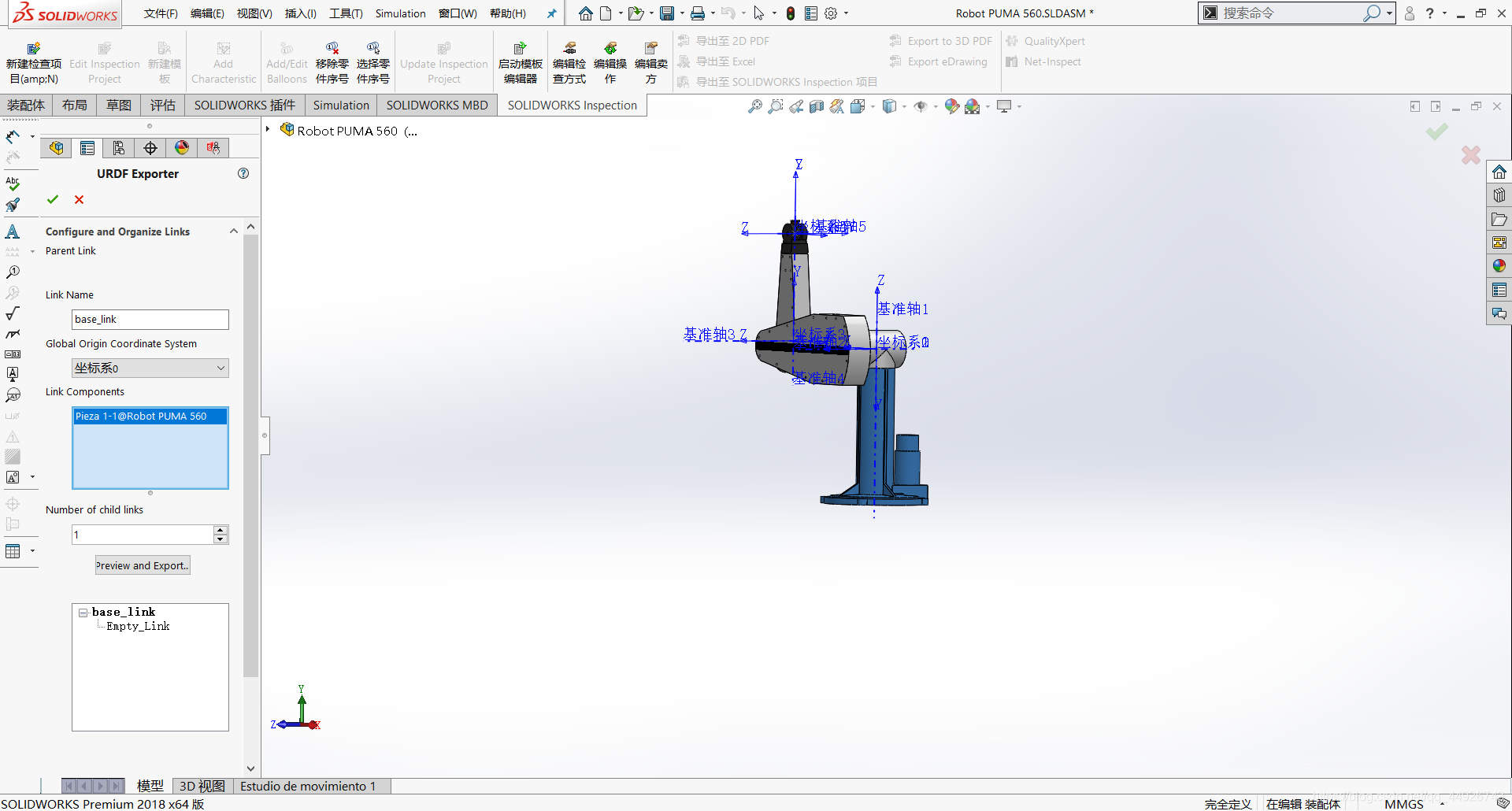Viewport: 1512px width, 811px height.
Task: Click the Open file folder icon
Action: point(636,13)
